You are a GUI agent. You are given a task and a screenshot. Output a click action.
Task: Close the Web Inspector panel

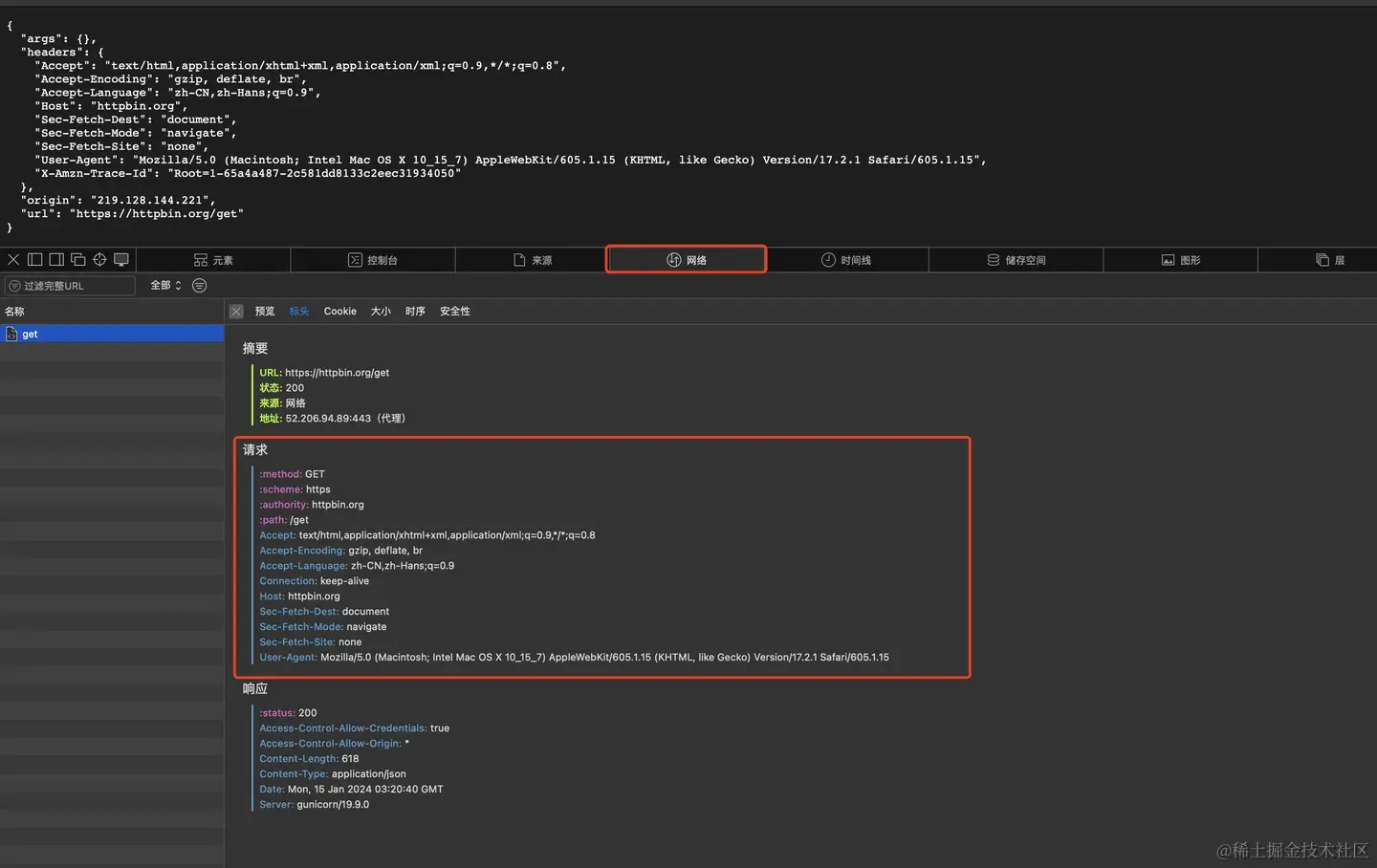pyautogui.click(x=13, y=259)
